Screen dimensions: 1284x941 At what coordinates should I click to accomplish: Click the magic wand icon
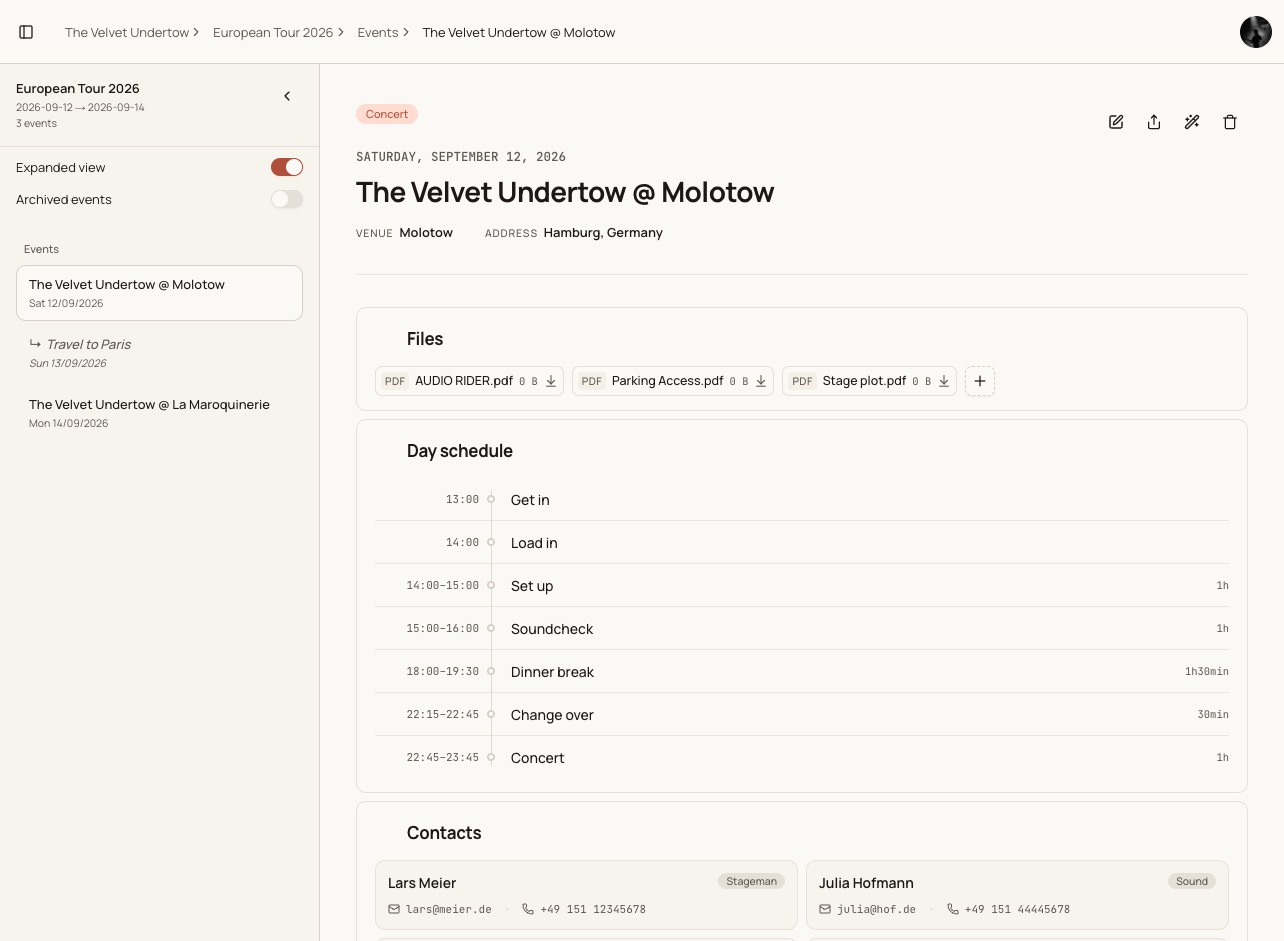coord(1192,122)
